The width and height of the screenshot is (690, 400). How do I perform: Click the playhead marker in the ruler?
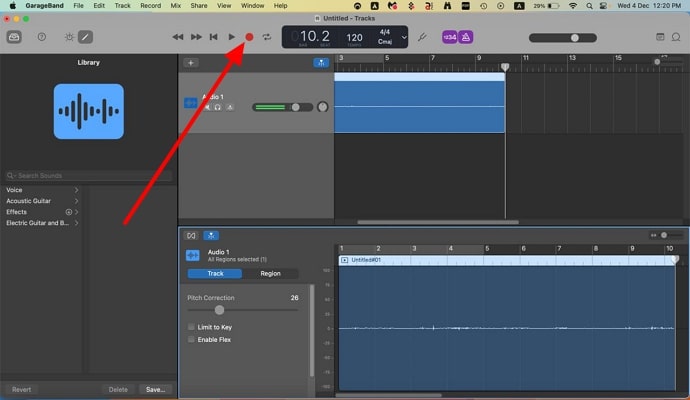tap(505, 67)
